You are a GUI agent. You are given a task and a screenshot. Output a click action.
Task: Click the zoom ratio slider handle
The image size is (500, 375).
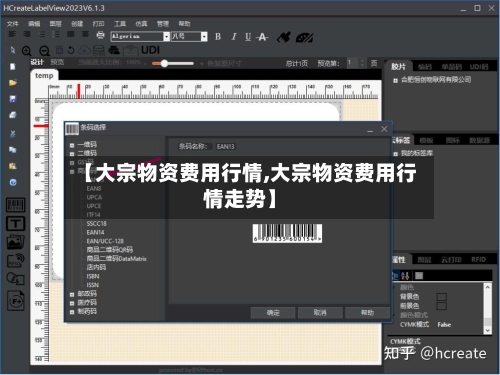[x=164, y=63]
